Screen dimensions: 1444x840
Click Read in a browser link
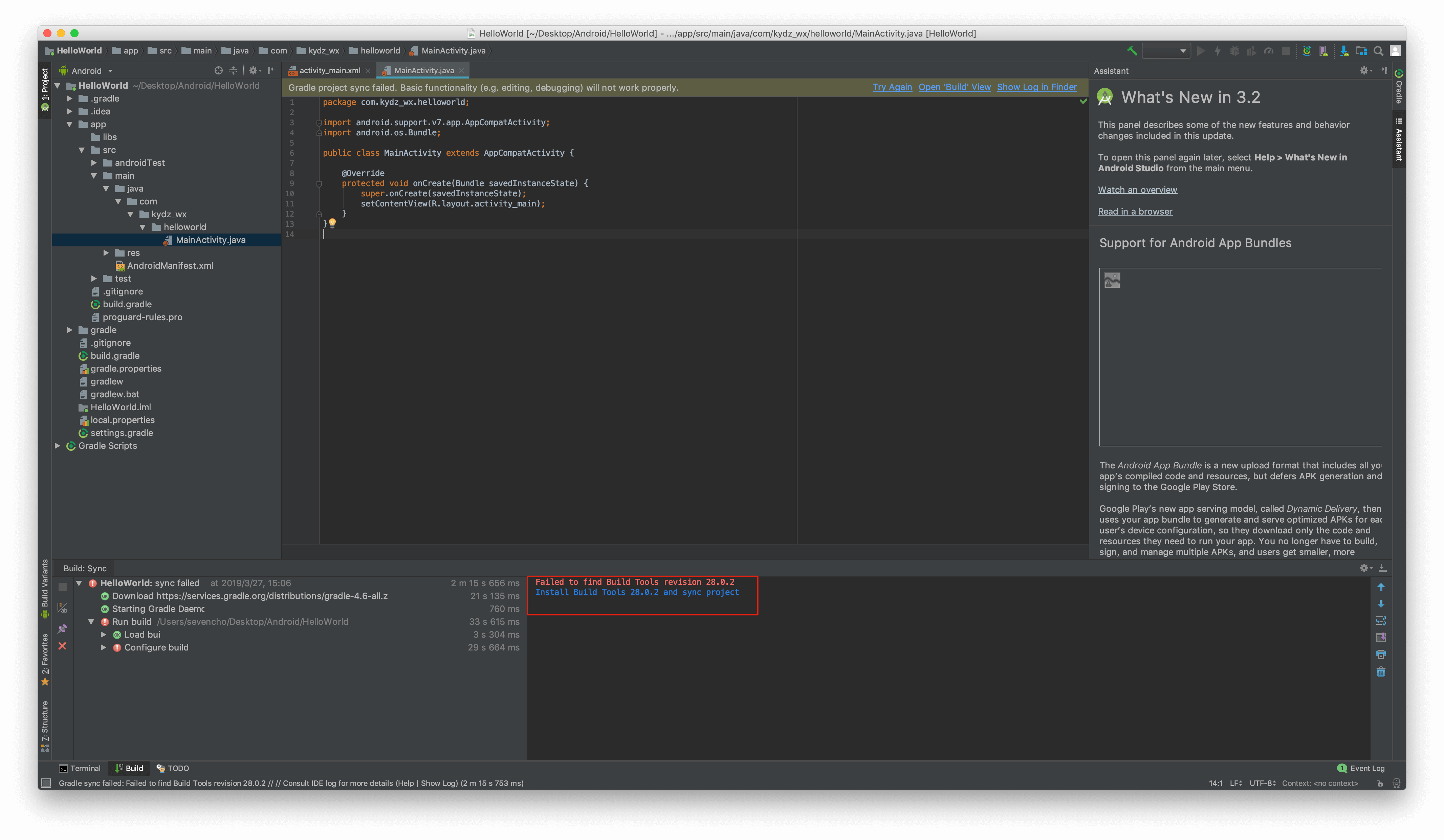(x=1135, y=212)
